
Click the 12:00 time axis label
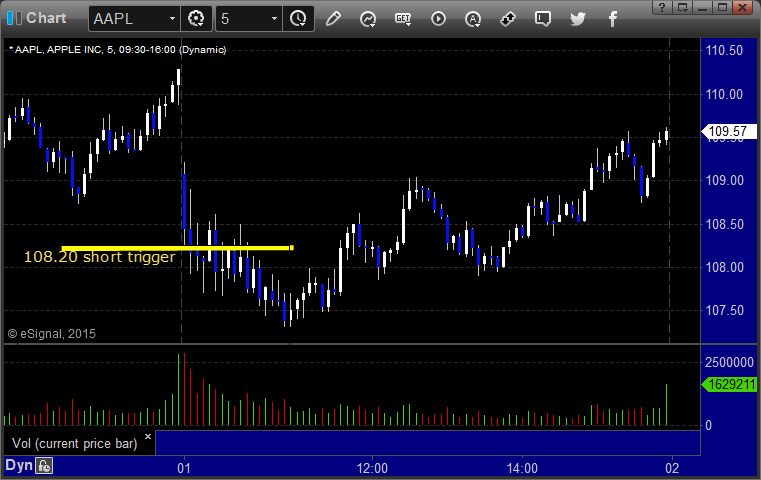pyautogui.click(x=372, y=468)
